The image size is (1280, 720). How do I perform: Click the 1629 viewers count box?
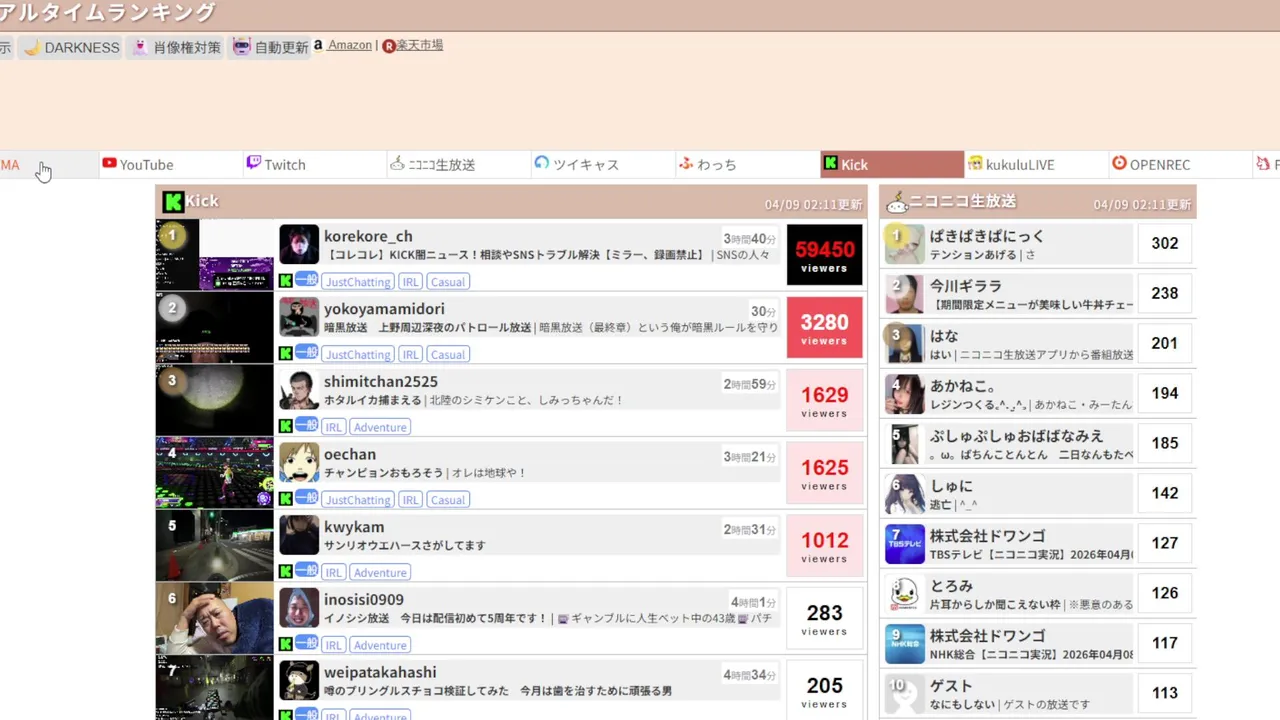point(824,400)
